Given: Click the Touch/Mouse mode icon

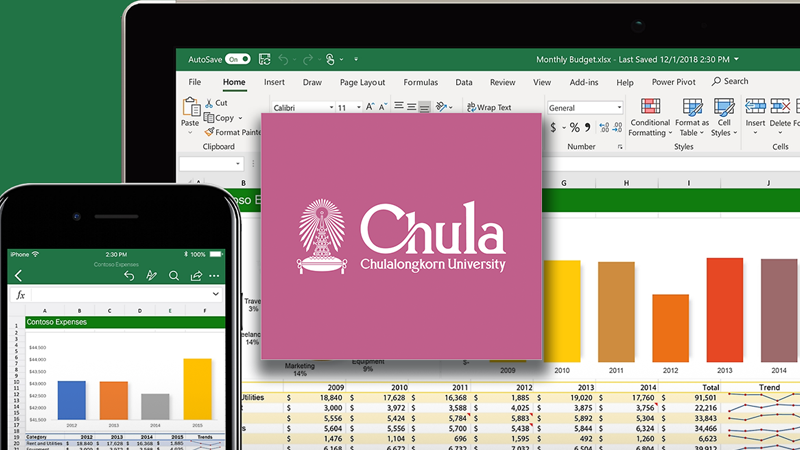Looking at the screenshot, I should pyautogui.click(x=330, y=60).
